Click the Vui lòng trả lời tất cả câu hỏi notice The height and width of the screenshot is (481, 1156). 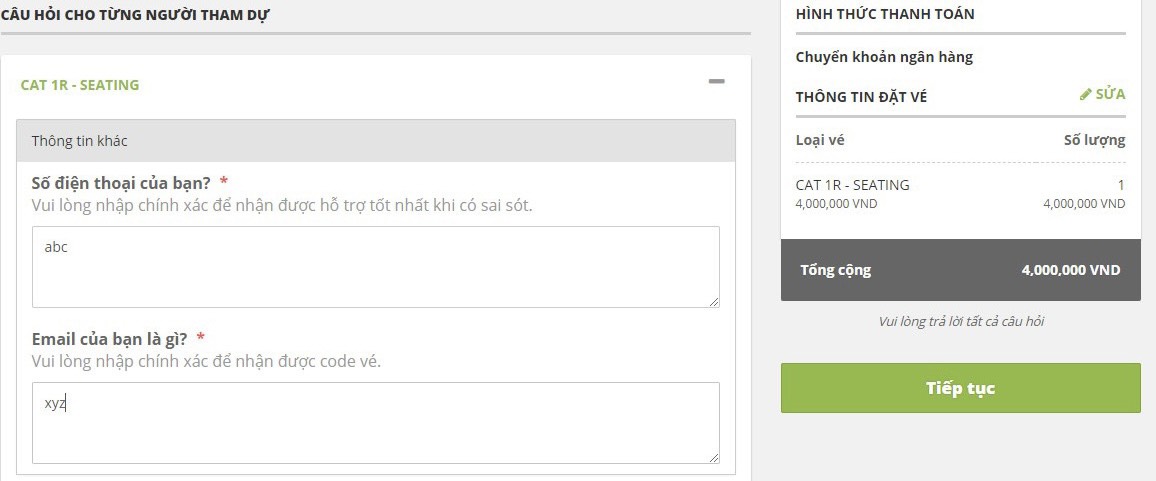(961, 322)
